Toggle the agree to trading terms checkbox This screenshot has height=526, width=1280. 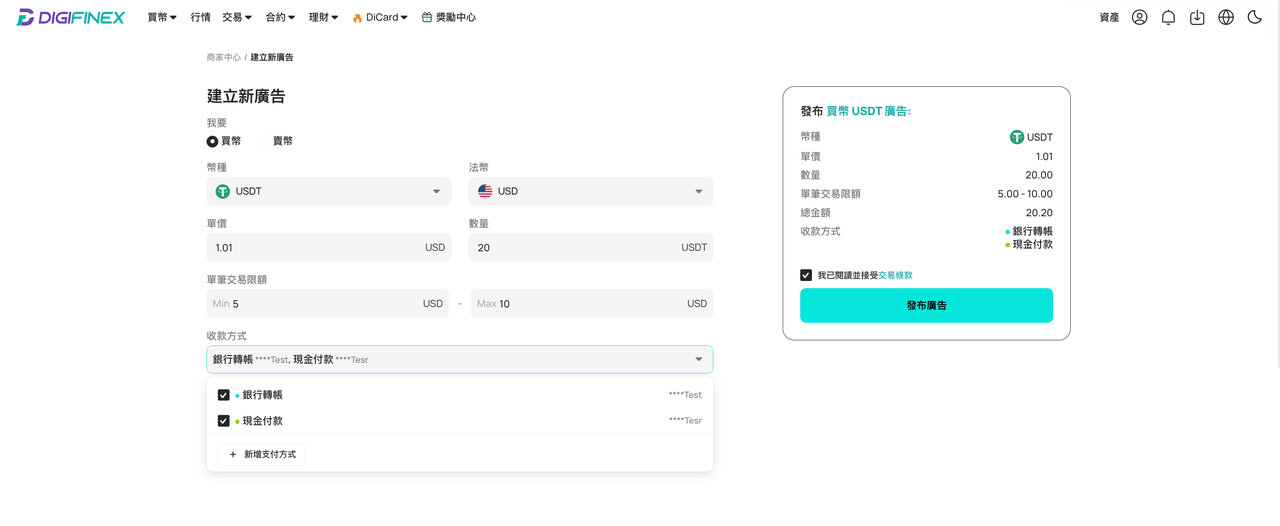[806, 275]
